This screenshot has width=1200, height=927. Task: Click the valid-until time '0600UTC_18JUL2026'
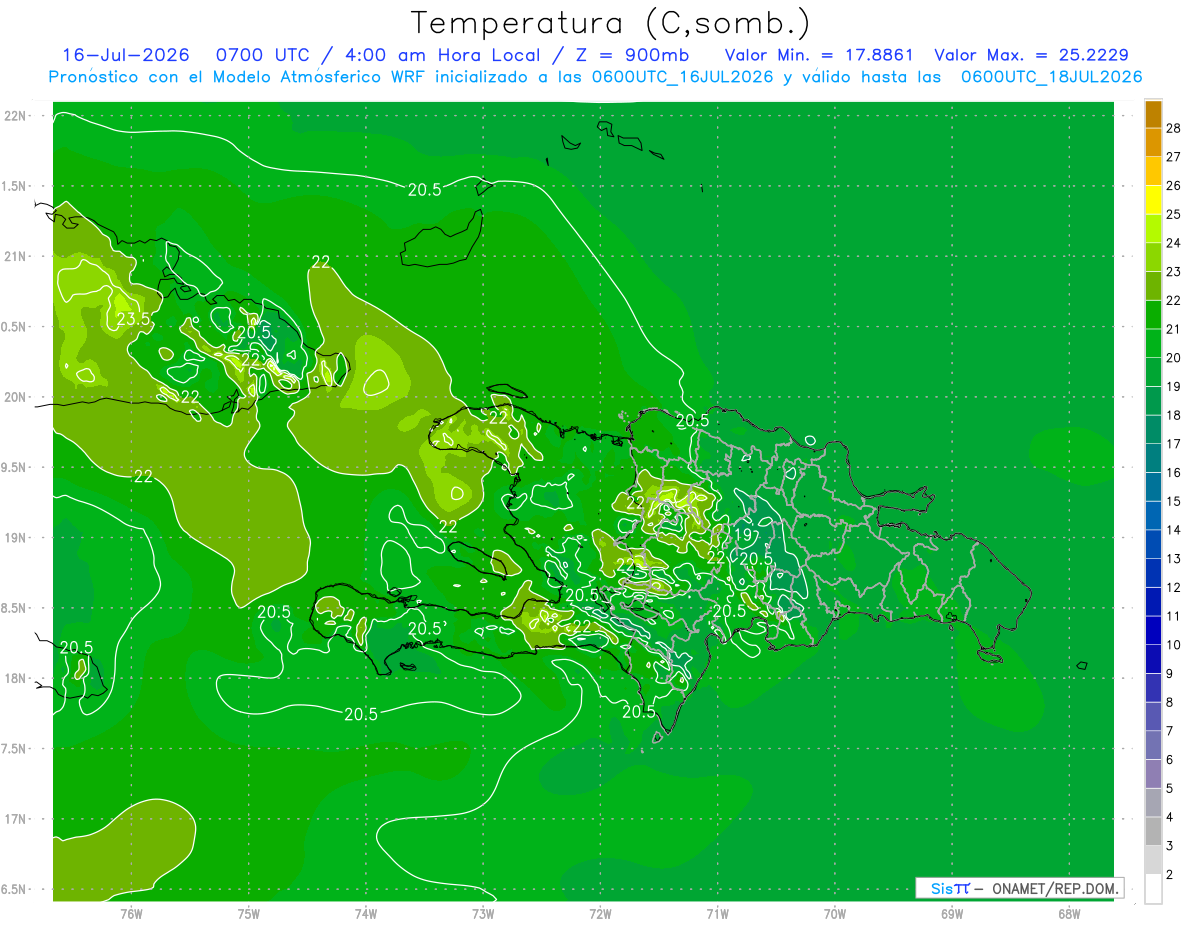(1051, 77)
